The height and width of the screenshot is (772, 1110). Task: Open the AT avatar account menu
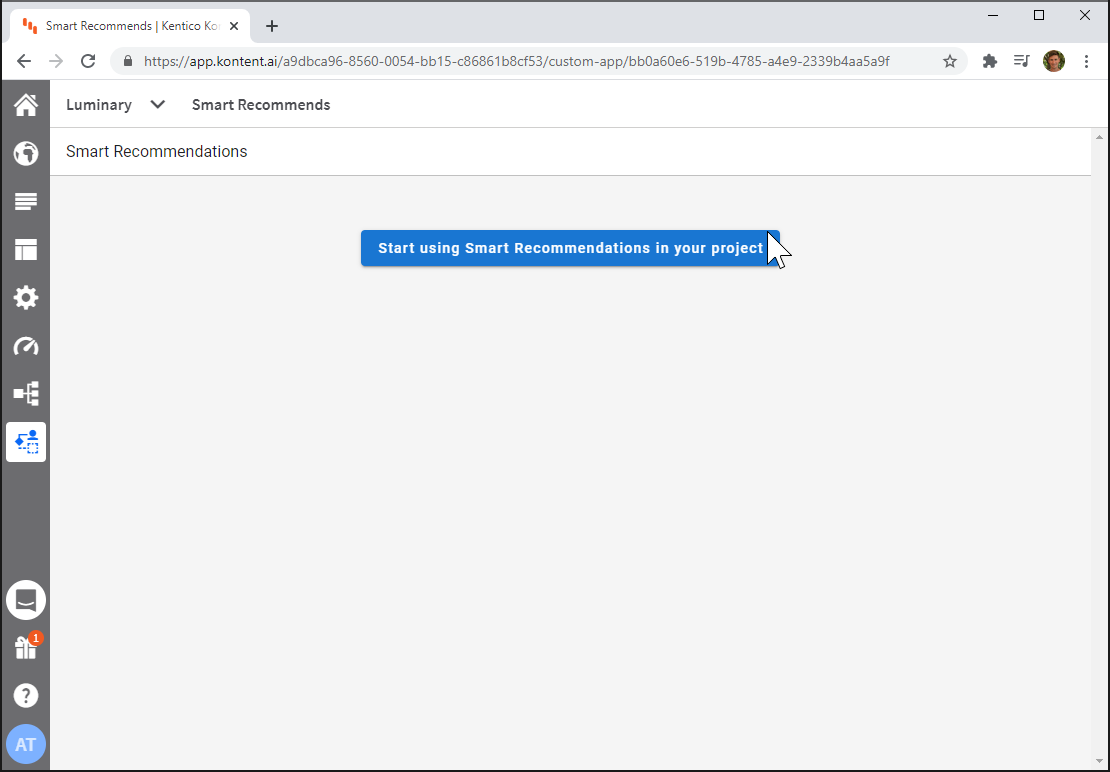(x=25, y=744)
